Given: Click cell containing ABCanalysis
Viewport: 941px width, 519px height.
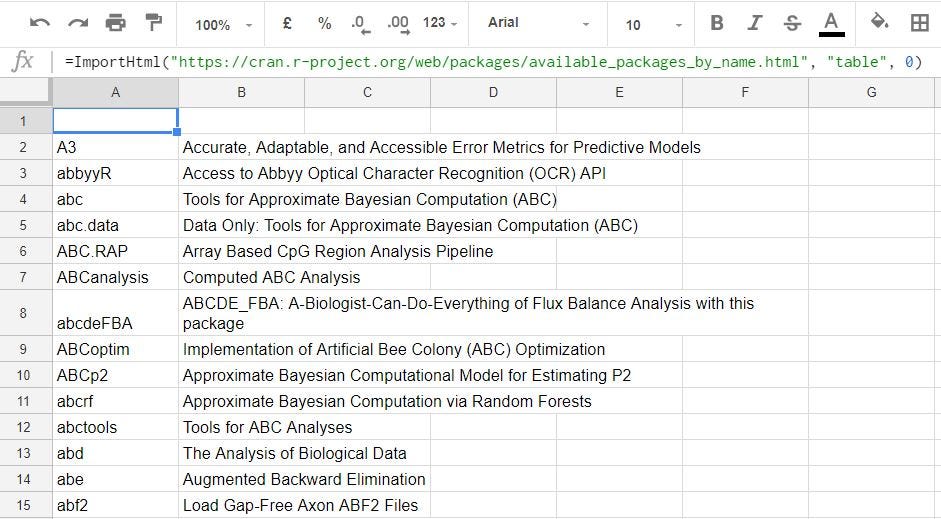Looking at the screenshot, I should pyautogui.click(x=115, y=277).
